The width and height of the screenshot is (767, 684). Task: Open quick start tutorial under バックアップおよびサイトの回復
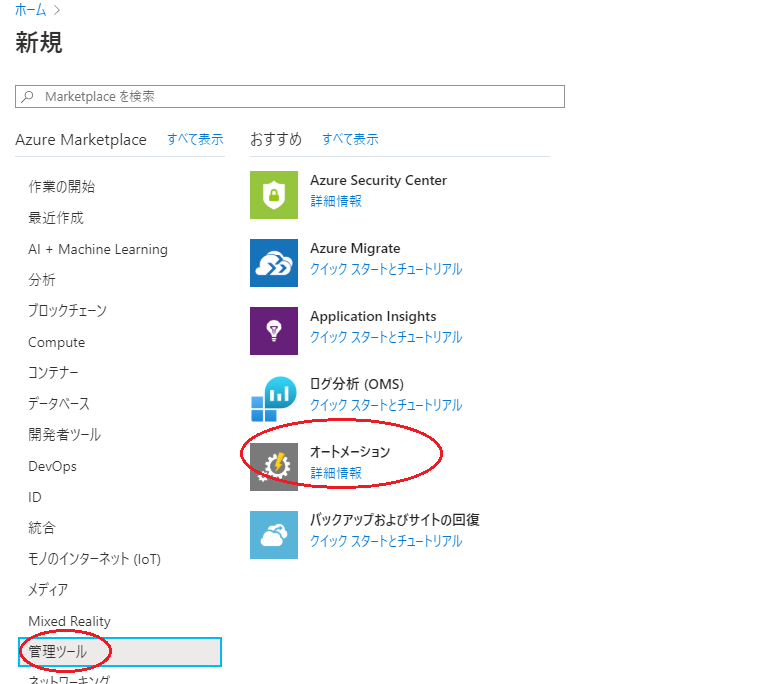pos(386,541)
